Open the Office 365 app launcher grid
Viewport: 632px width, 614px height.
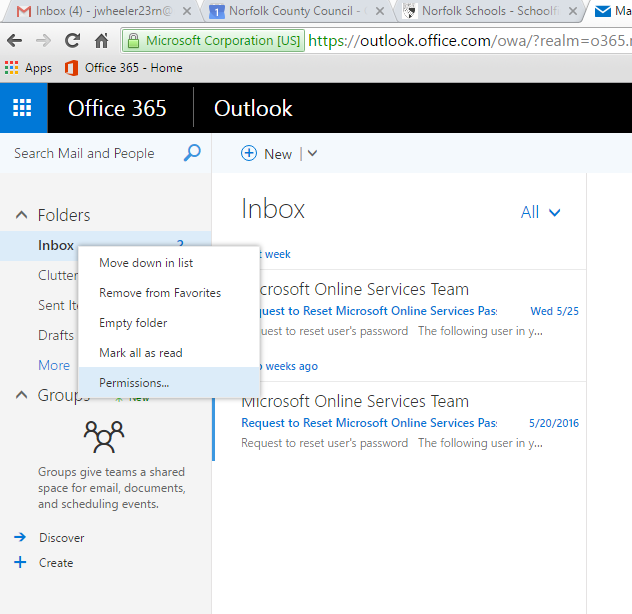click(22, 108)
